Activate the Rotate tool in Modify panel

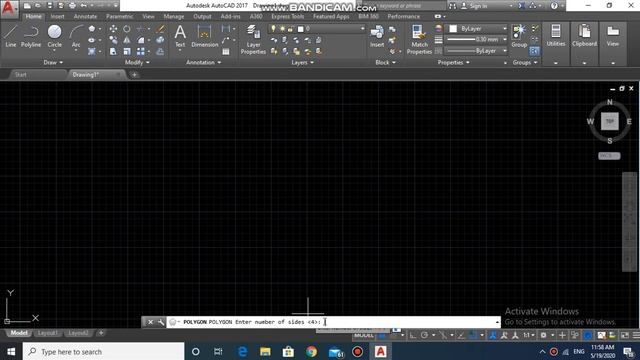click(x=127, y=29)
